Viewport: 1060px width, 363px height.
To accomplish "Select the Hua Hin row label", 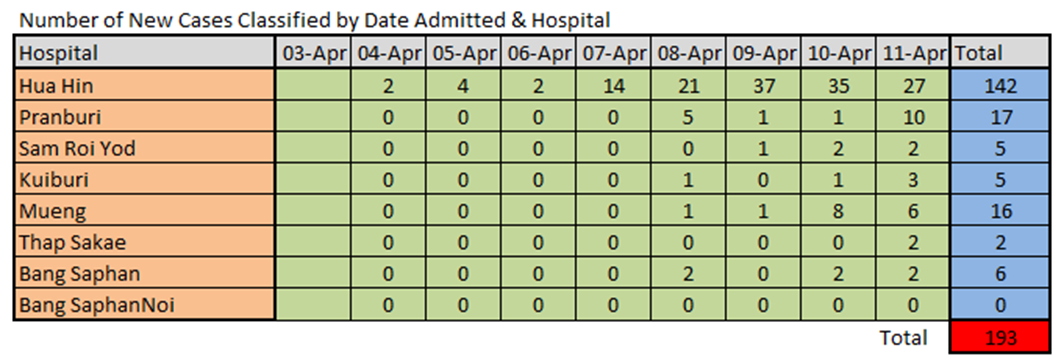I will (x=144, y=85).
